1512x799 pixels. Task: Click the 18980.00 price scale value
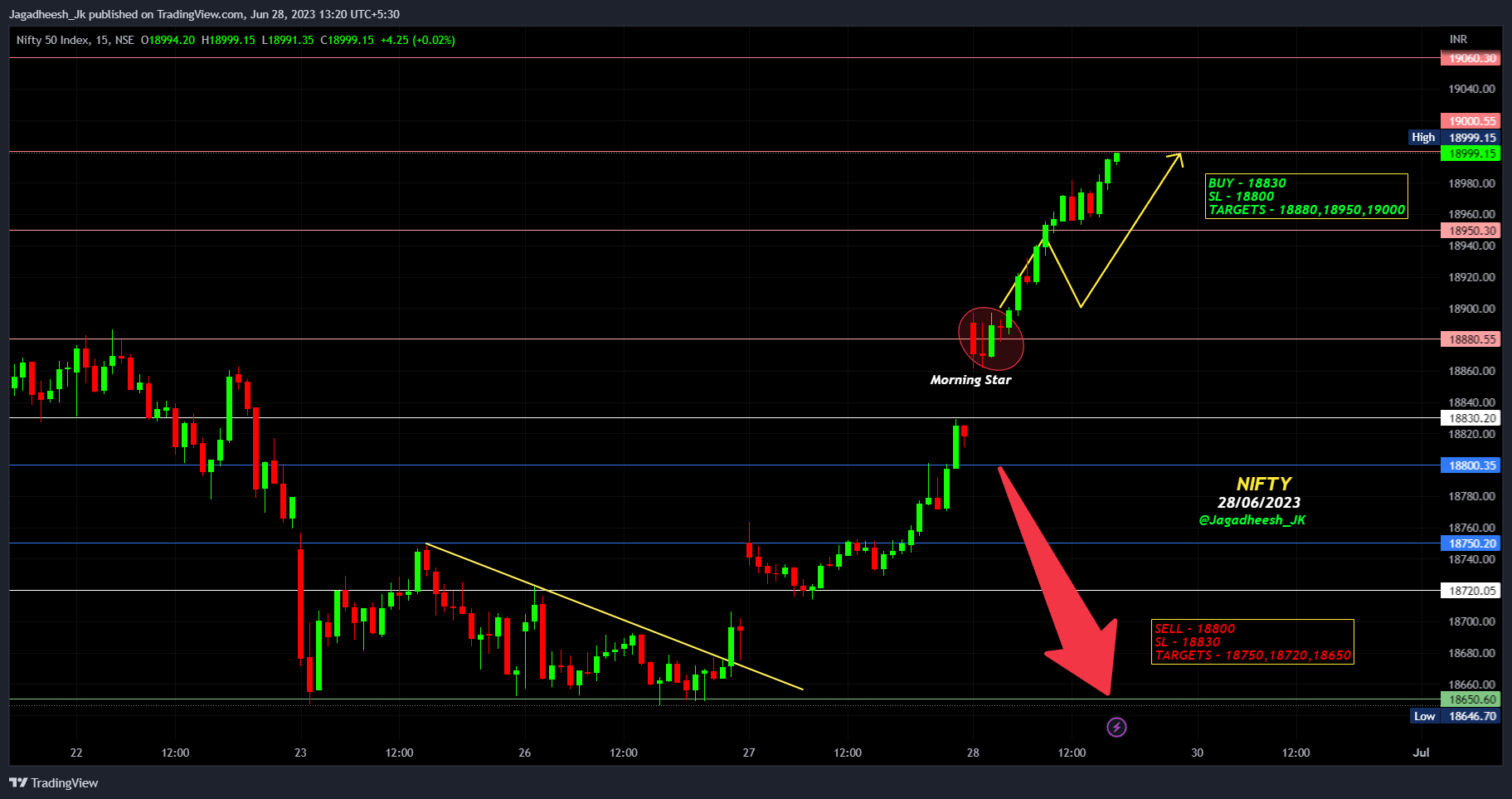[x=1471, y=183]
